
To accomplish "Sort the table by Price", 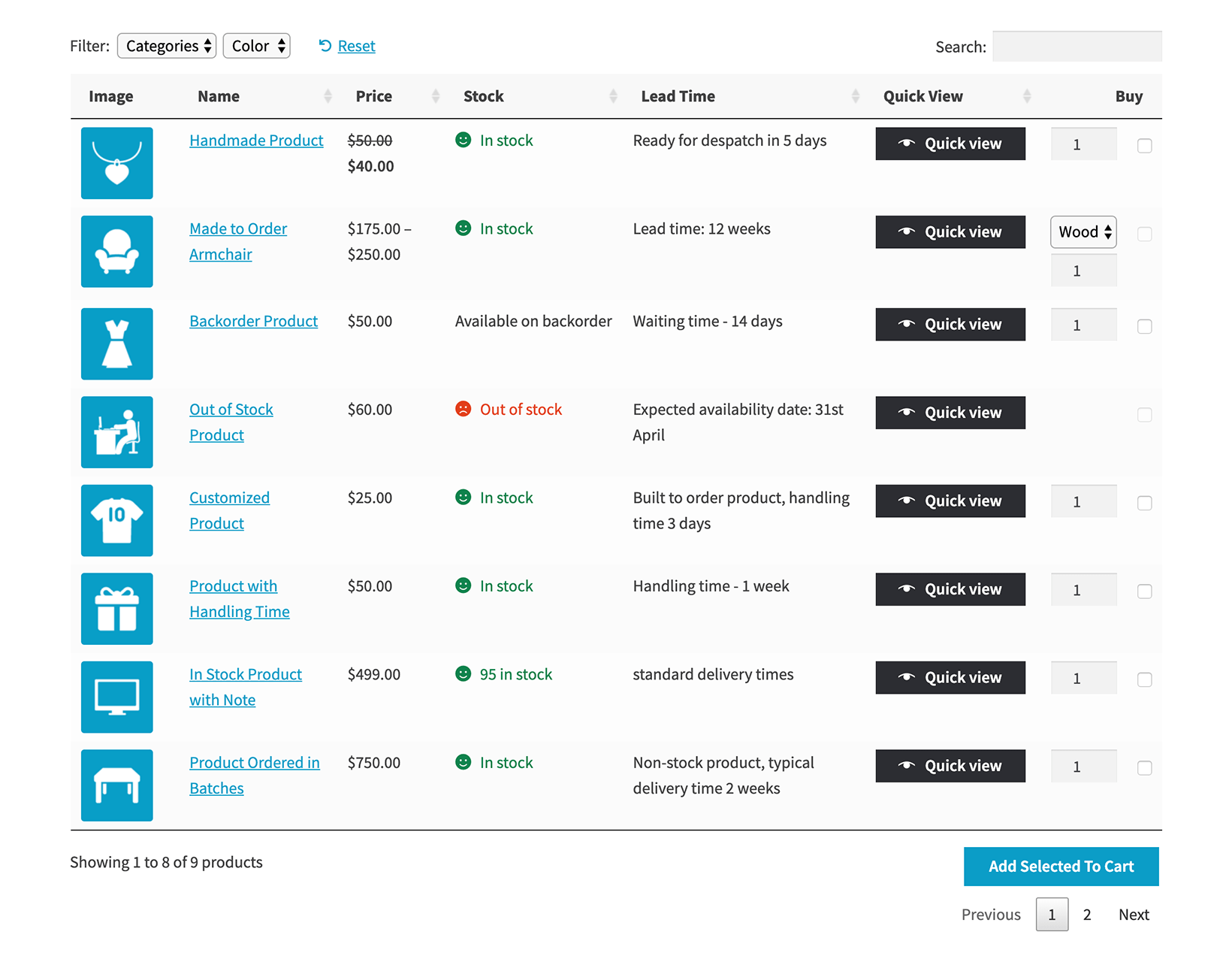I will click(373, 95).
